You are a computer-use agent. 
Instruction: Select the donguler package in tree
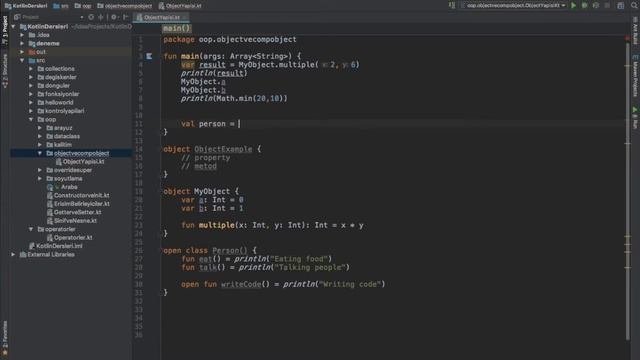click(57, 86)
